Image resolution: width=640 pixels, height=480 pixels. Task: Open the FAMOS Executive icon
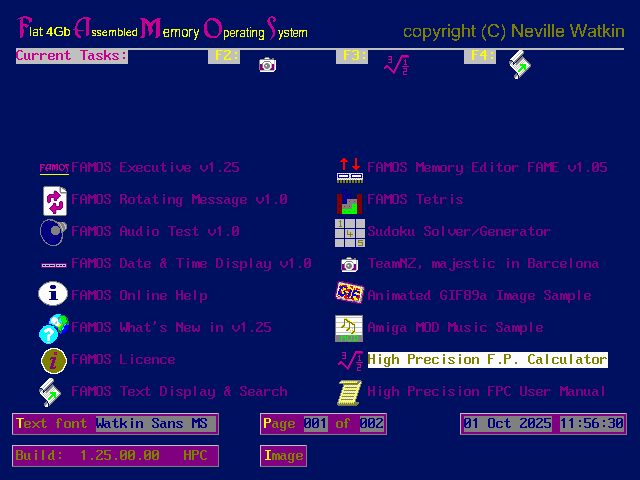pos(53,167)
